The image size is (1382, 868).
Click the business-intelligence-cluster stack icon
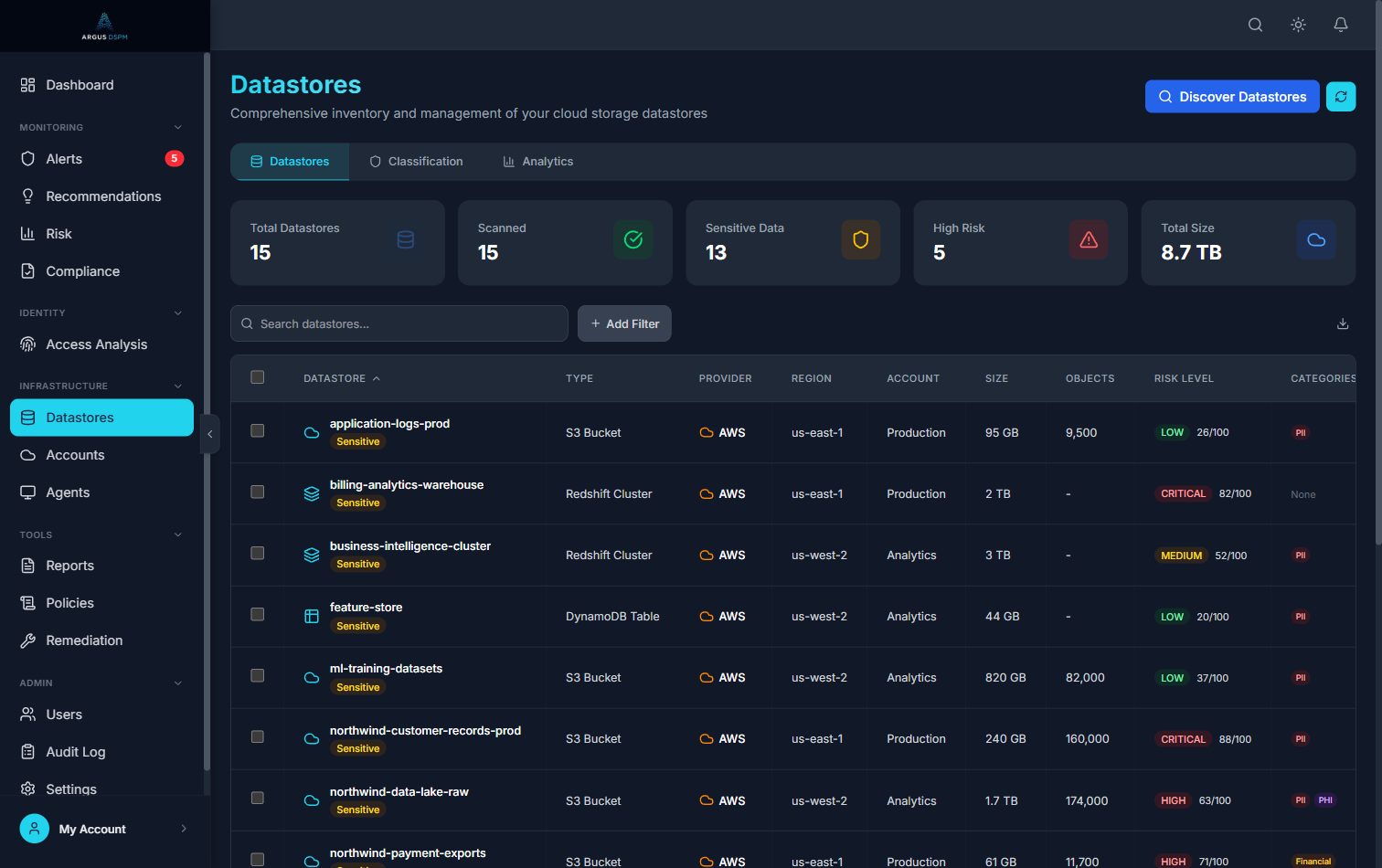point(312,555)
